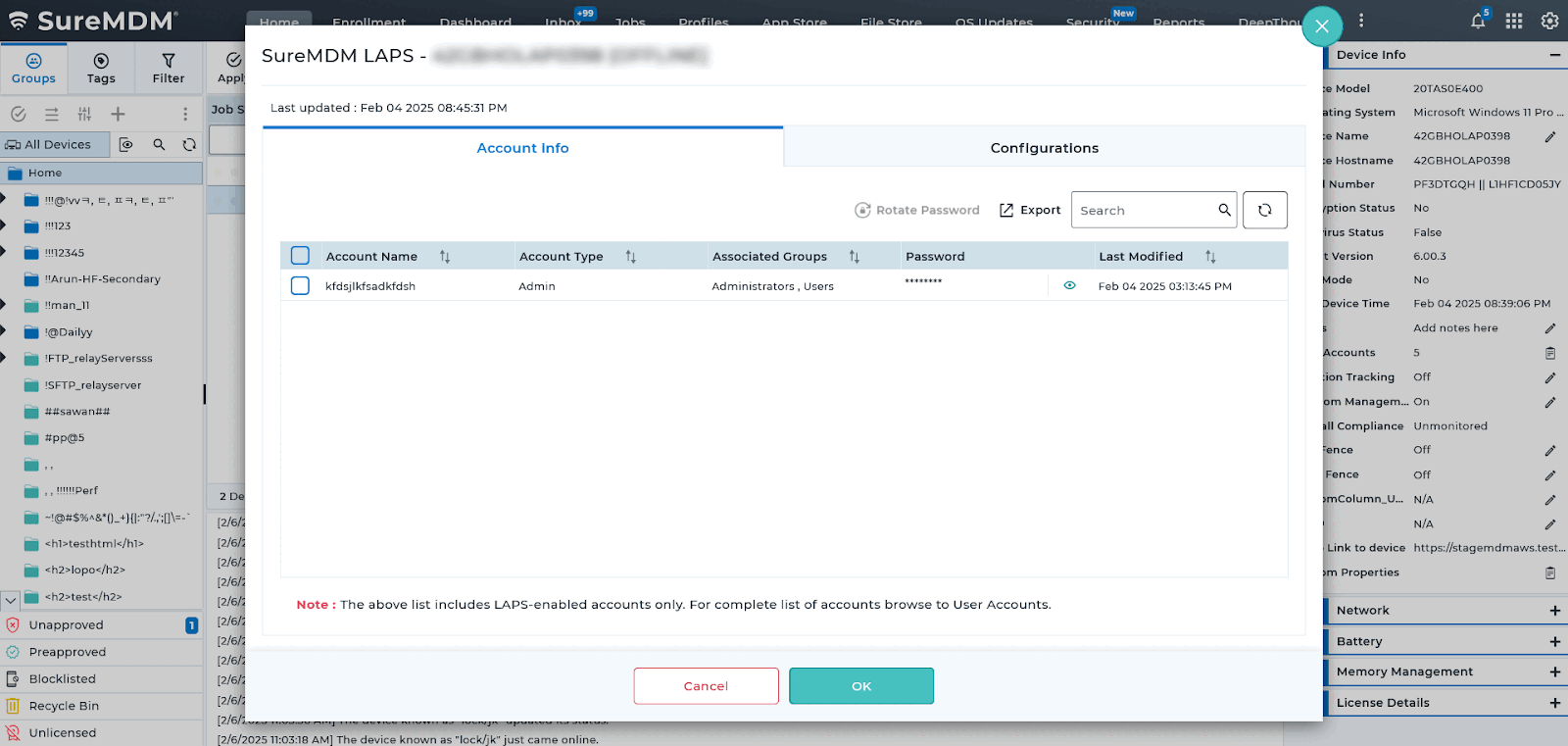Select the ##sawan## group
This screenshot has height=746, width=1568.
(76, 412)
